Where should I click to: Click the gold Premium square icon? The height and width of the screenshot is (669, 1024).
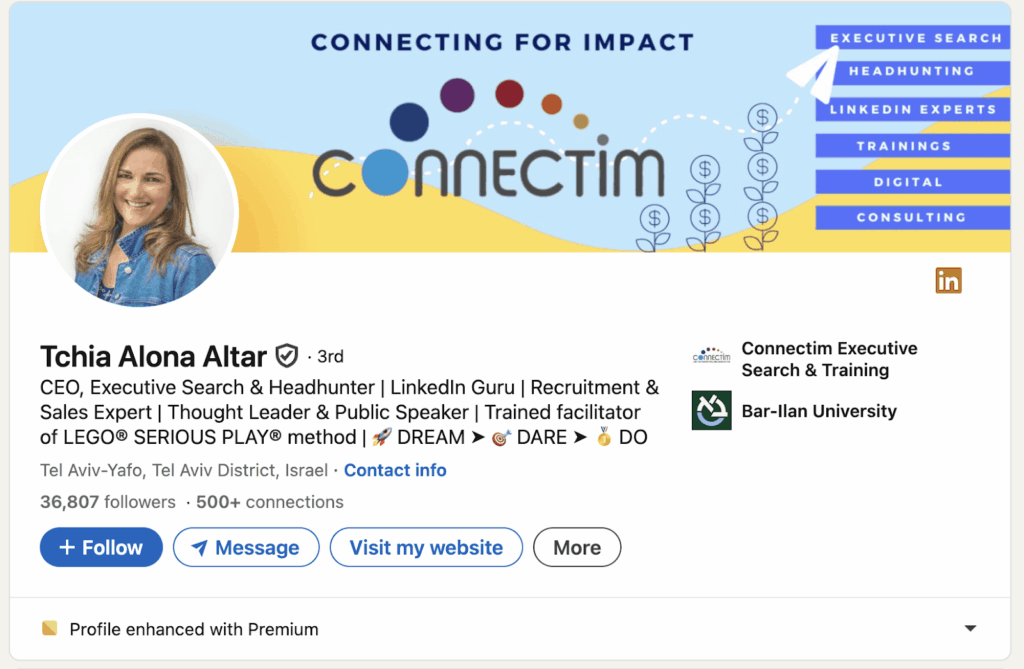click(50, 629)
